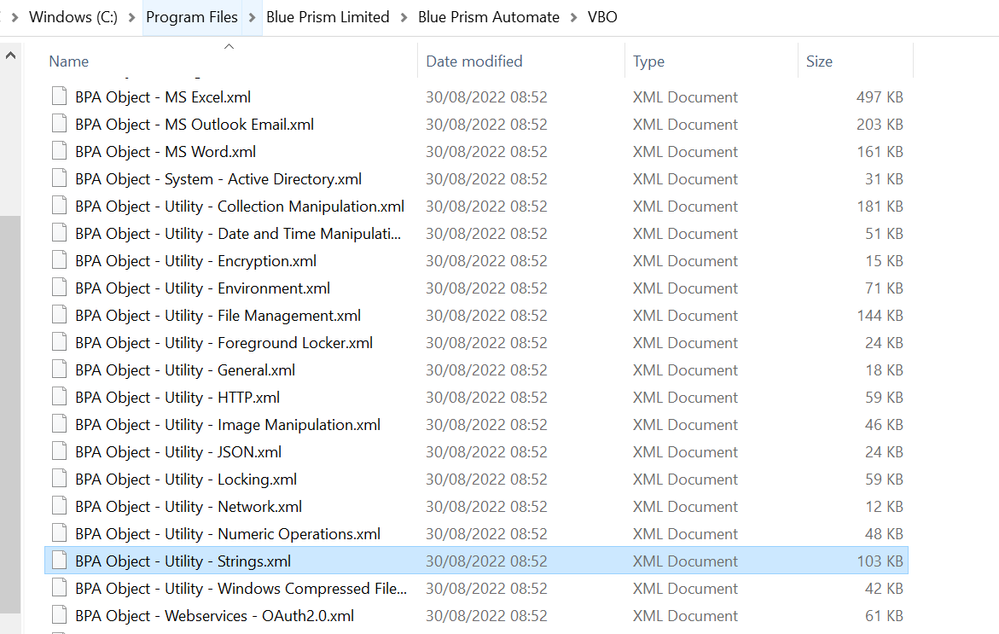
Task: Expand chevron after Blue Prism Limited breadcrumb
Action: click(404, 17)
